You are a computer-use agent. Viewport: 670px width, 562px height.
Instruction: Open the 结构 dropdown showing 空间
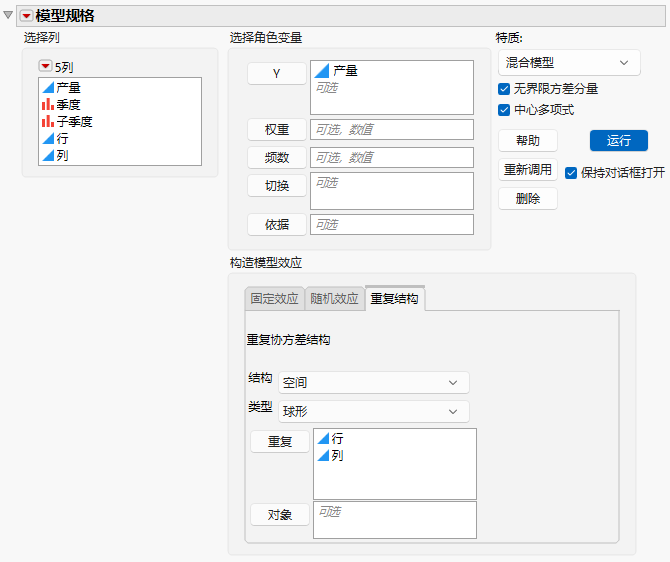(x=373, y=383)
